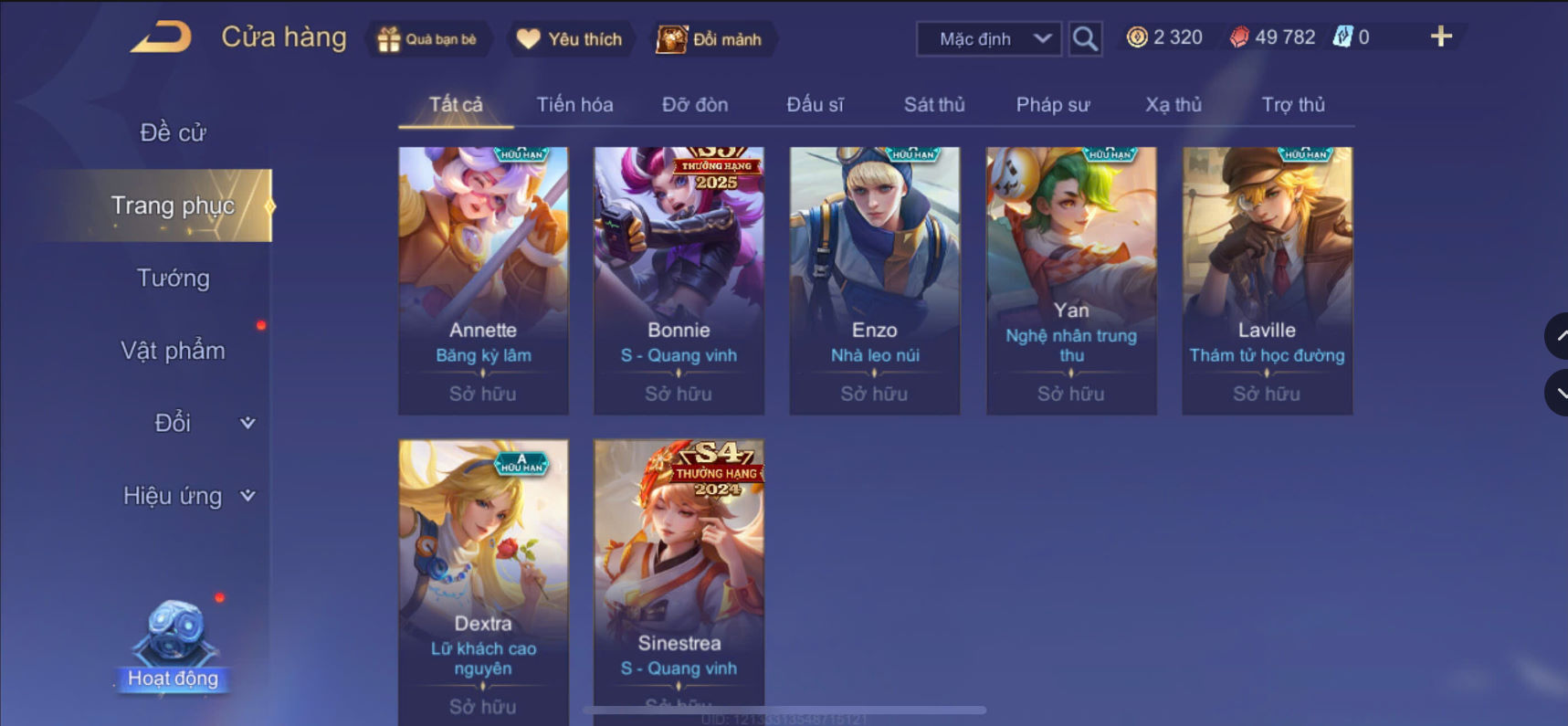
Task: Go back using the golden return arrow
Action: [x=161, y=37]
